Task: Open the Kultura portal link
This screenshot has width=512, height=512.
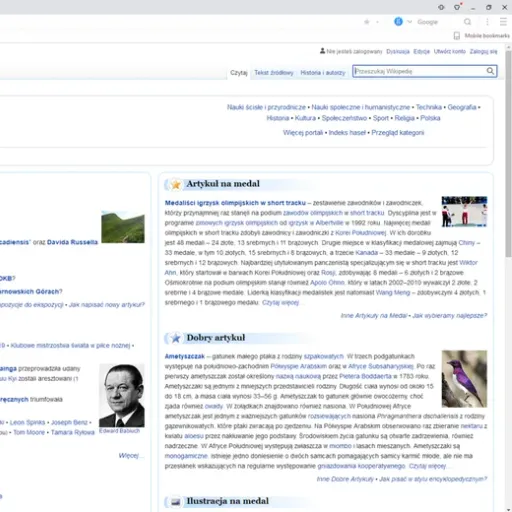Action: [305, 118]
